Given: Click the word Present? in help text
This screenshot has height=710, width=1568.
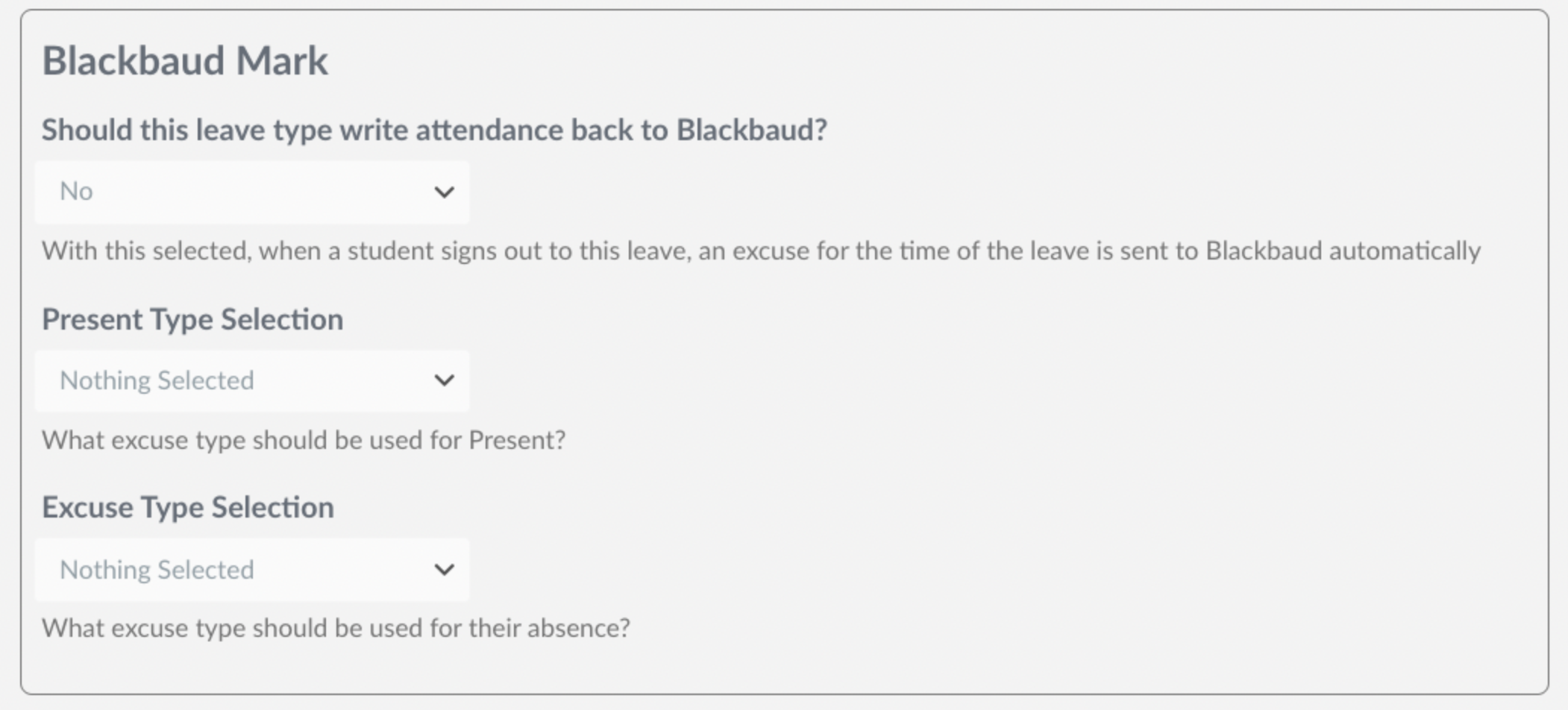Looking at the screenshot, I should coord(517,440).
